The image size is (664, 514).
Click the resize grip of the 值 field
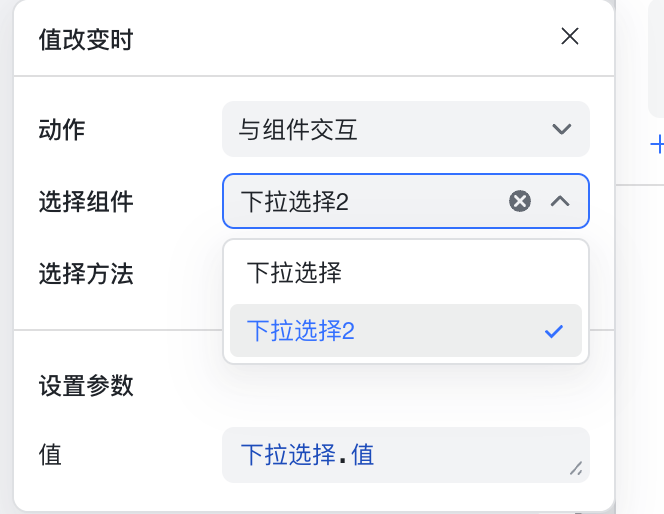tap(575, 468)
